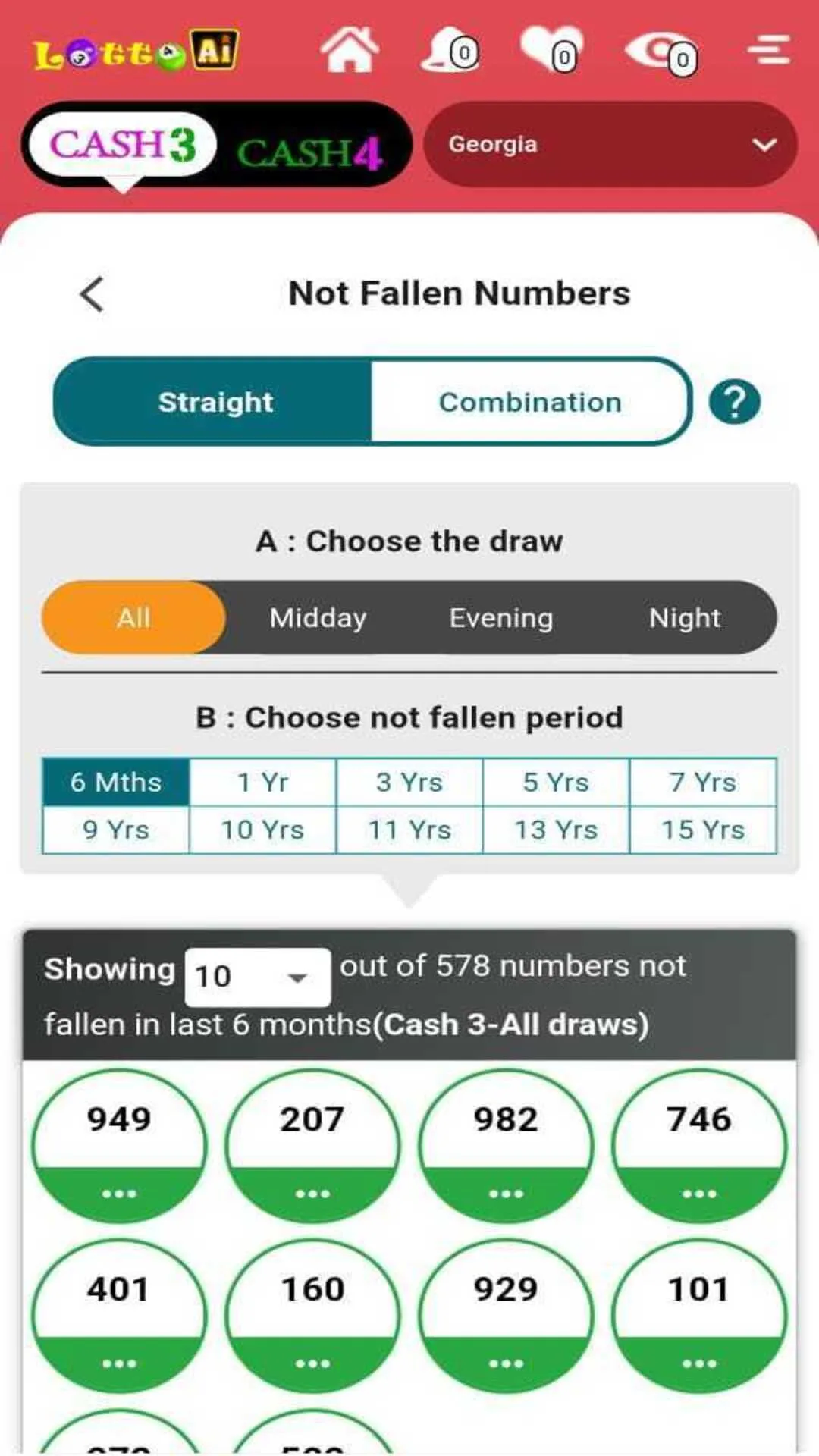
Task: Select the Combination mode toggle
Action: 529,402
